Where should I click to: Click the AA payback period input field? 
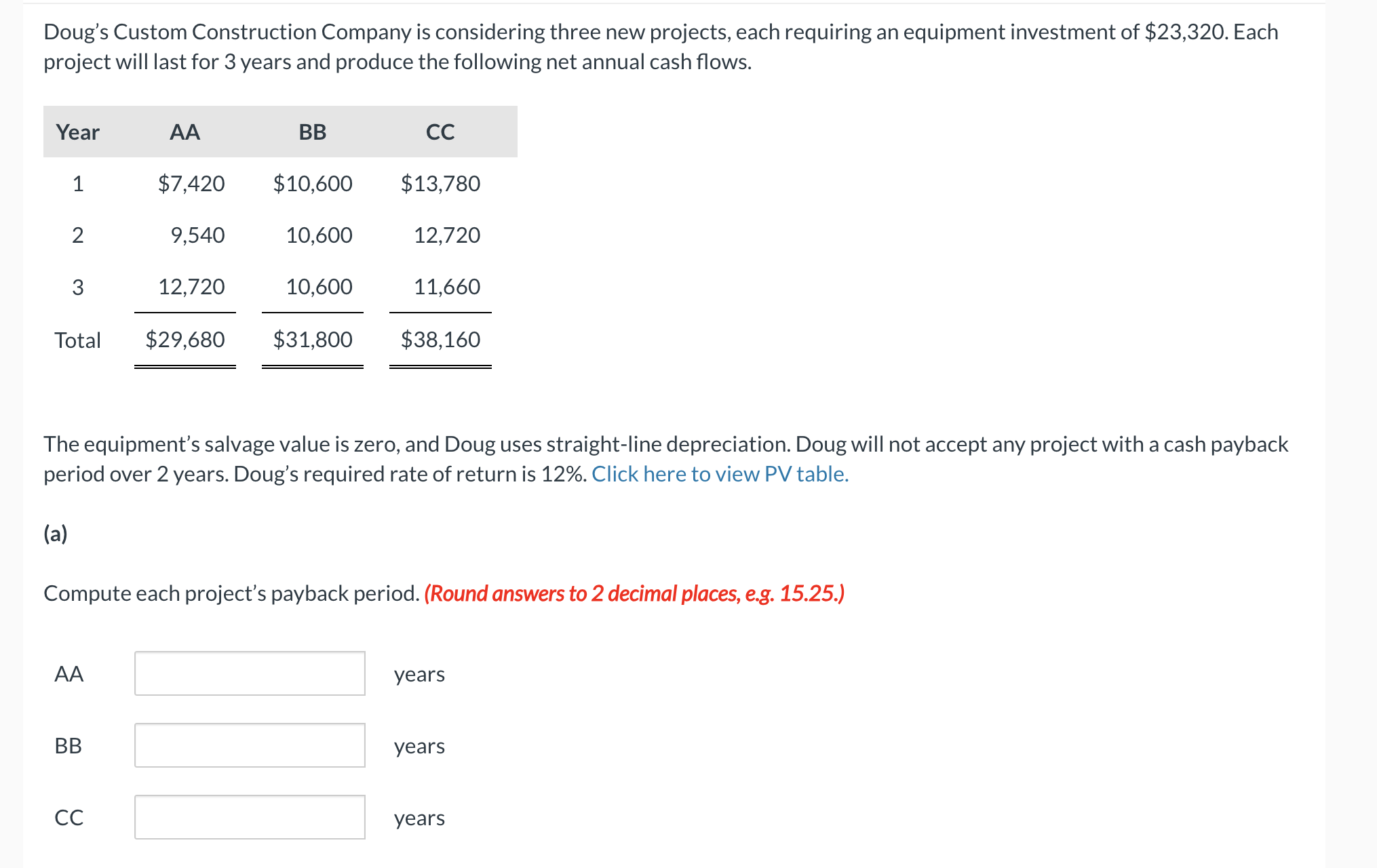pyautogui.click(x=250, y=674)
